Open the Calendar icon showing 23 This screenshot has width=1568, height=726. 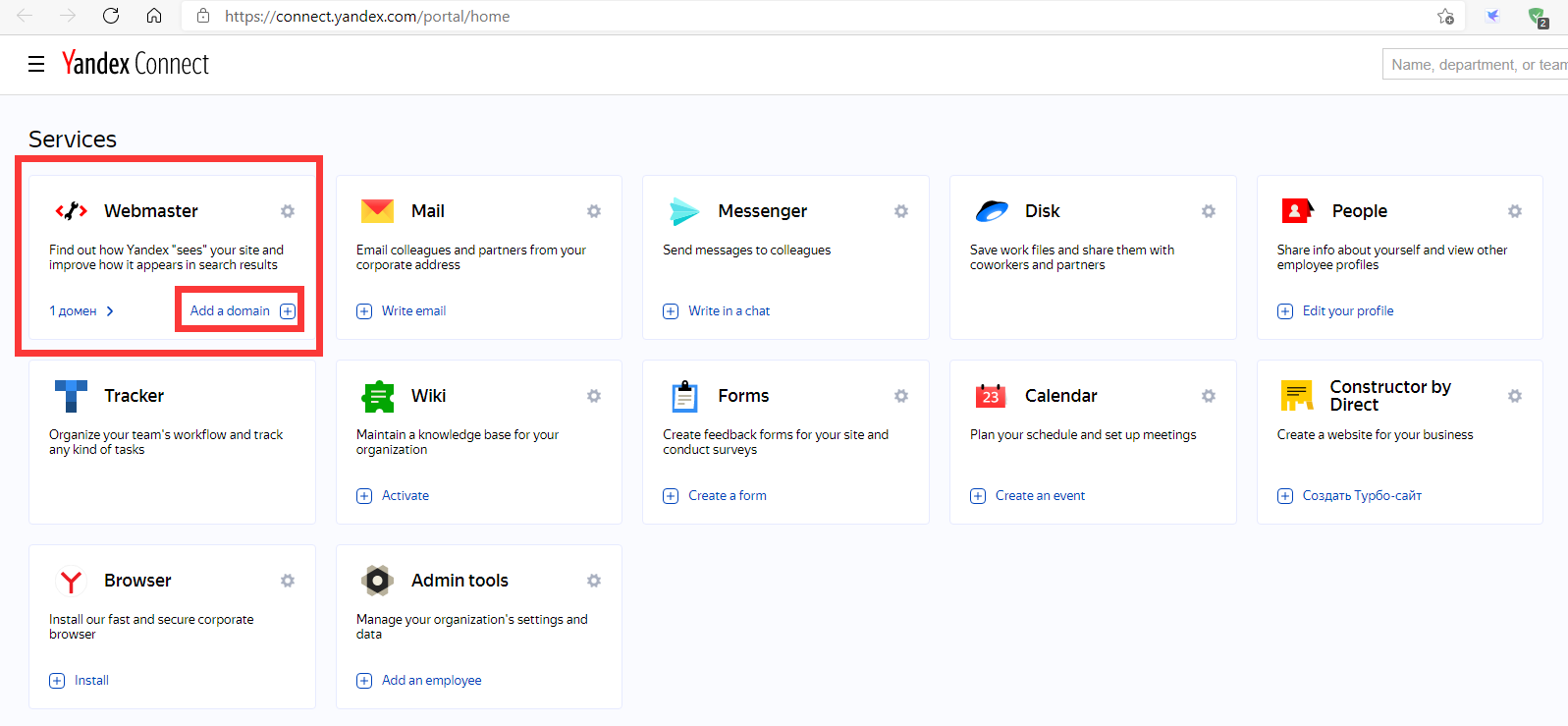[x=991, y=396]
